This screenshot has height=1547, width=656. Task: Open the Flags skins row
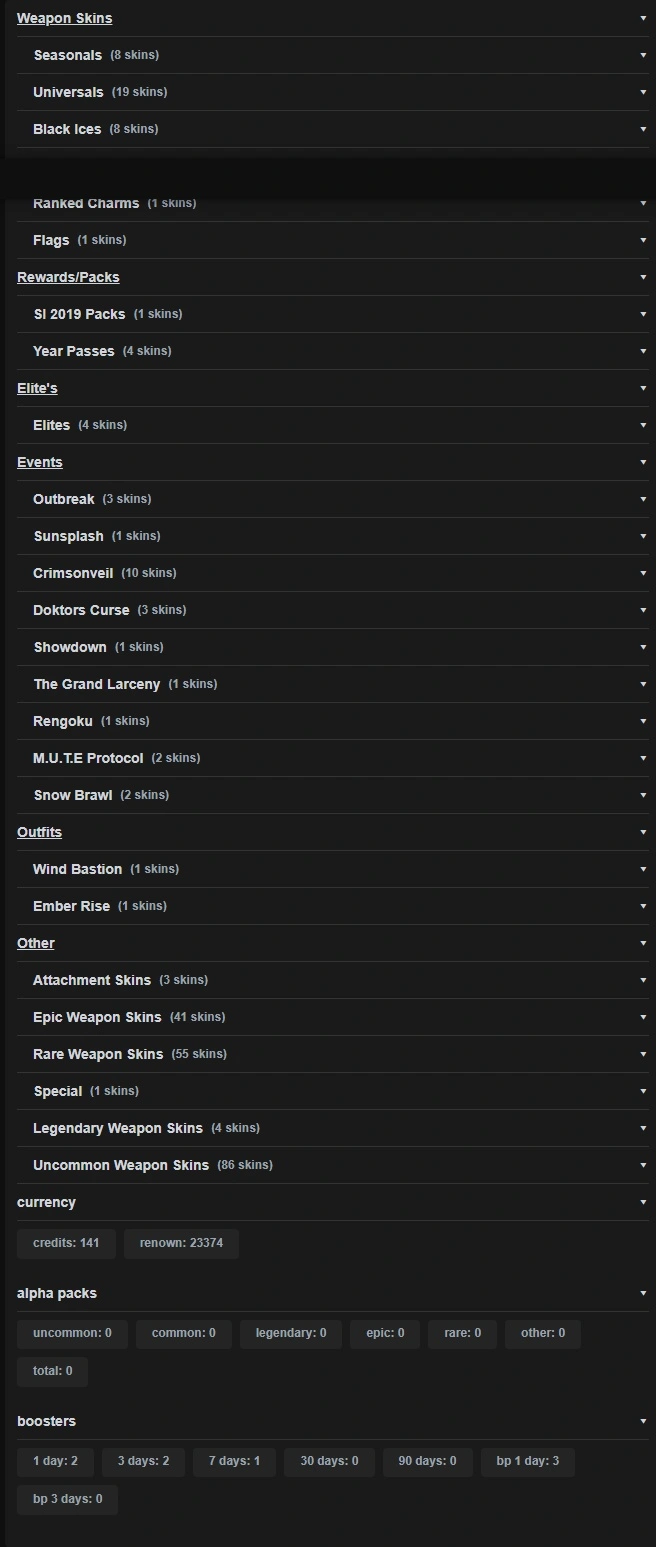(x=333, y=240)
